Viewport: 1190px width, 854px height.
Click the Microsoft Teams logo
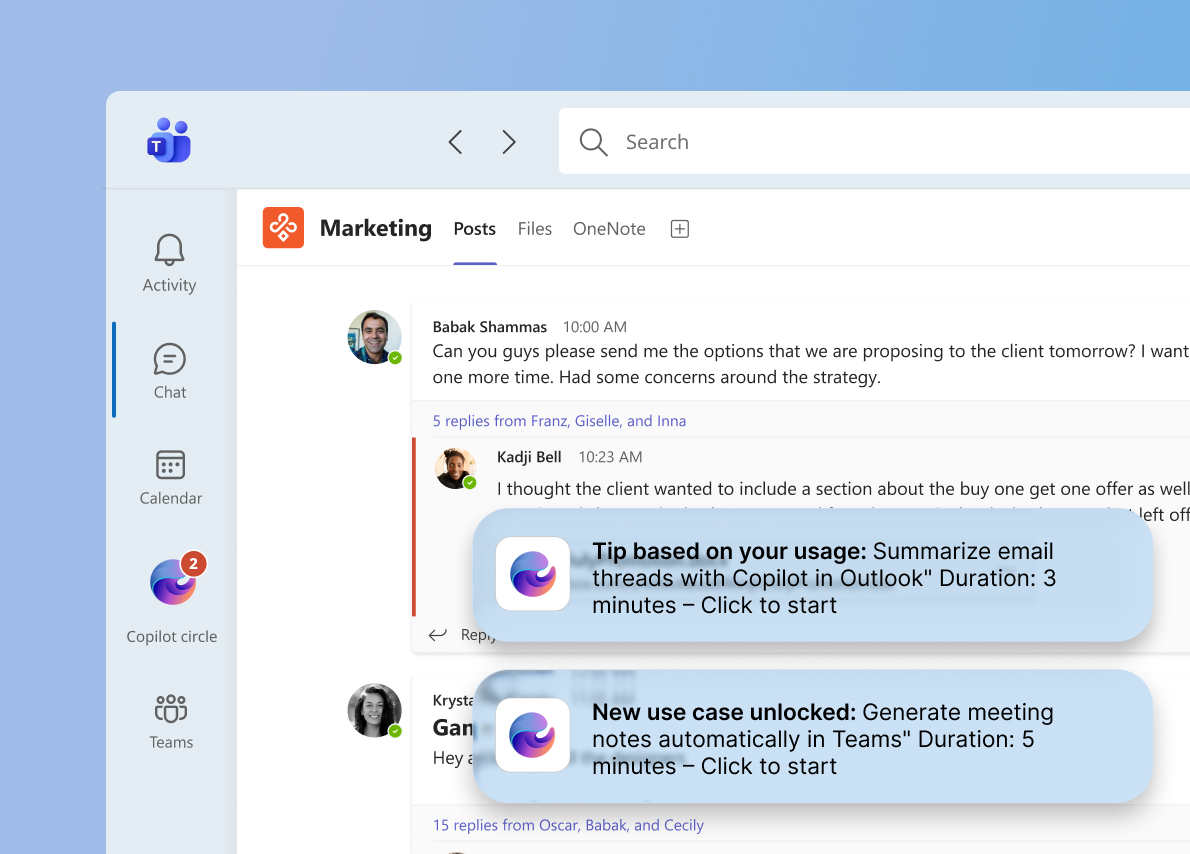point(168,140)
